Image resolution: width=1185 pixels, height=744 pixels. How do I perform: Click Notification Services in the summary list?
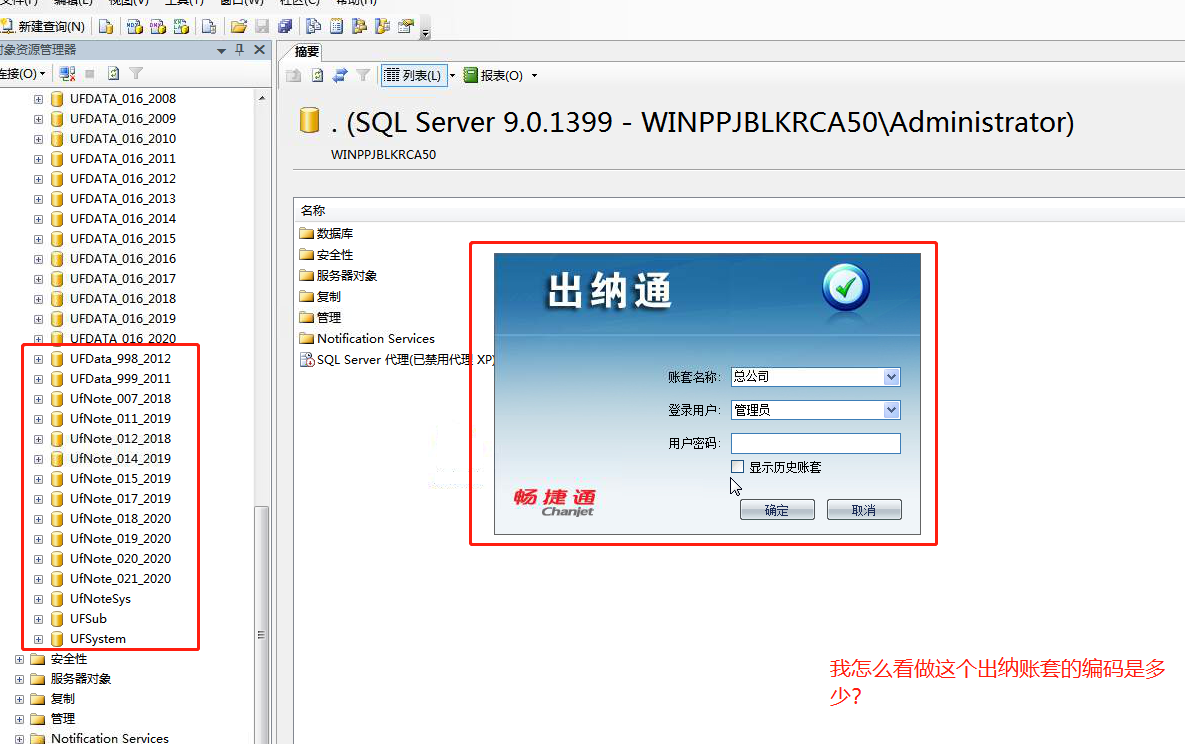(x=376, y=339)
